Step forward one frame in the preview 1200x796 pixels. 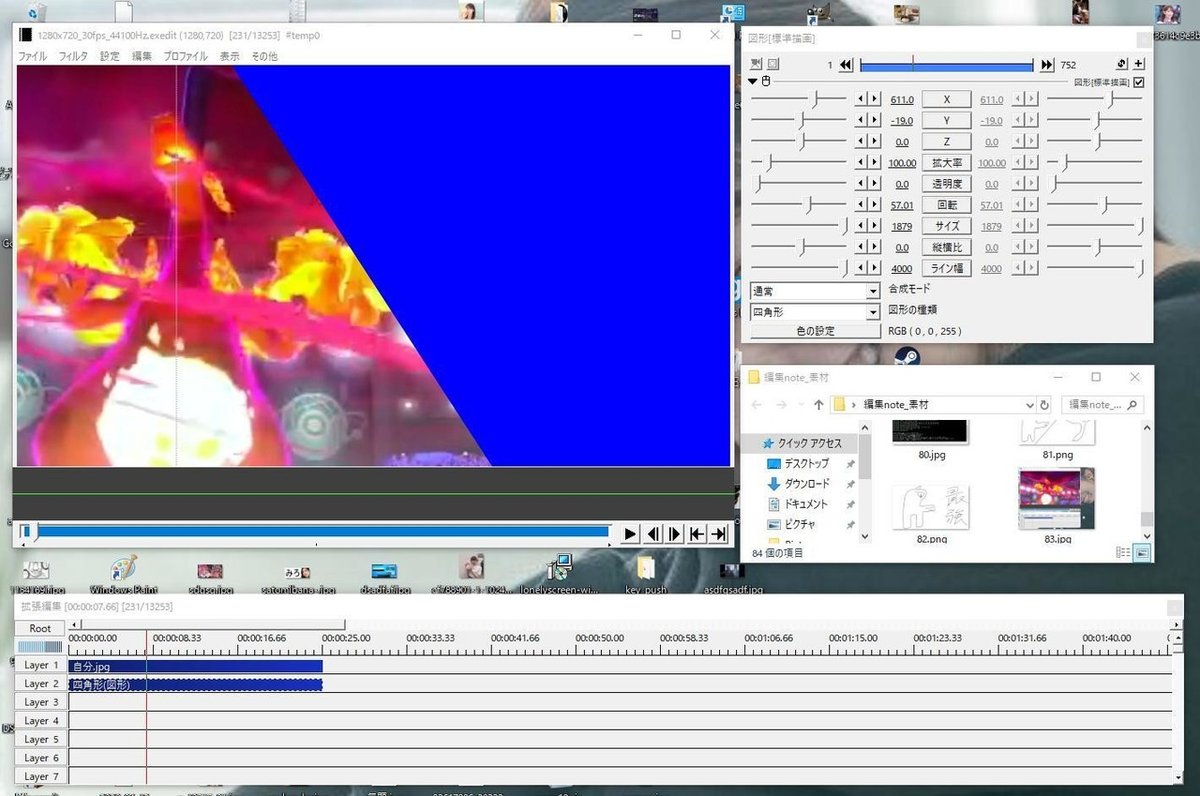pos(675,534)
